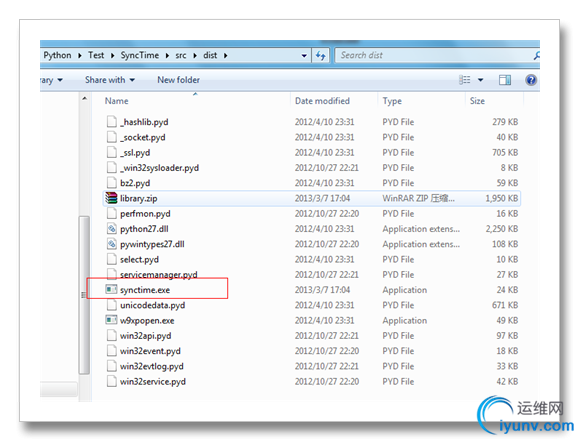Screen dimensions: 580x442
Task: Click the WinRAR ZIP type cell
Action: [418, 198]
